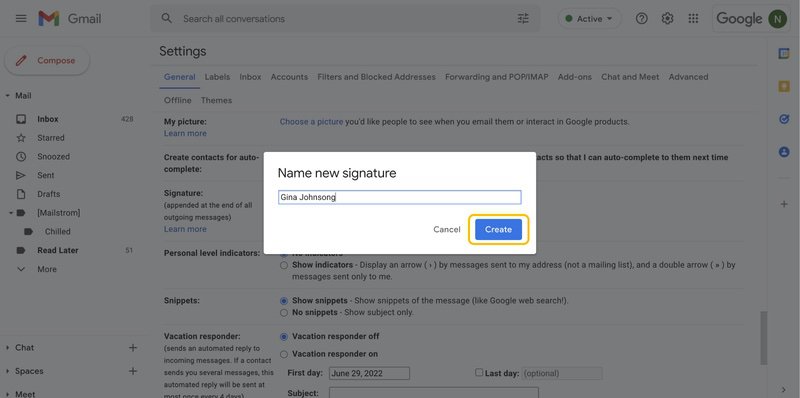Click Create in the signature dialog
The width and height of the screenshot is (800, 398).
coord(498,230)
